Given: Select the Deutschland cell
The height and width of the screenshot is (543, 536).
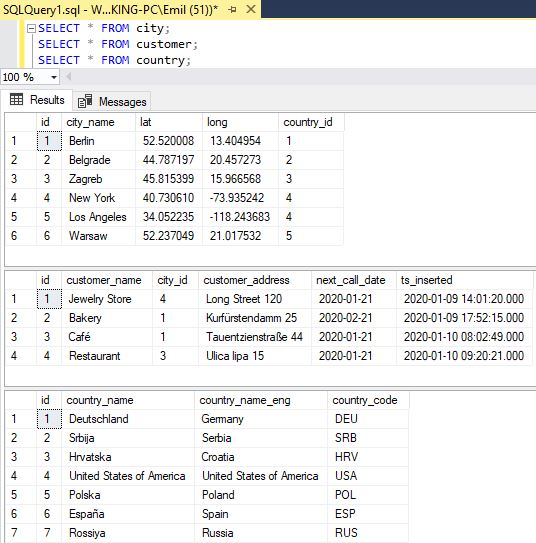Looking at the screenshot, I should tap(128, 419).
